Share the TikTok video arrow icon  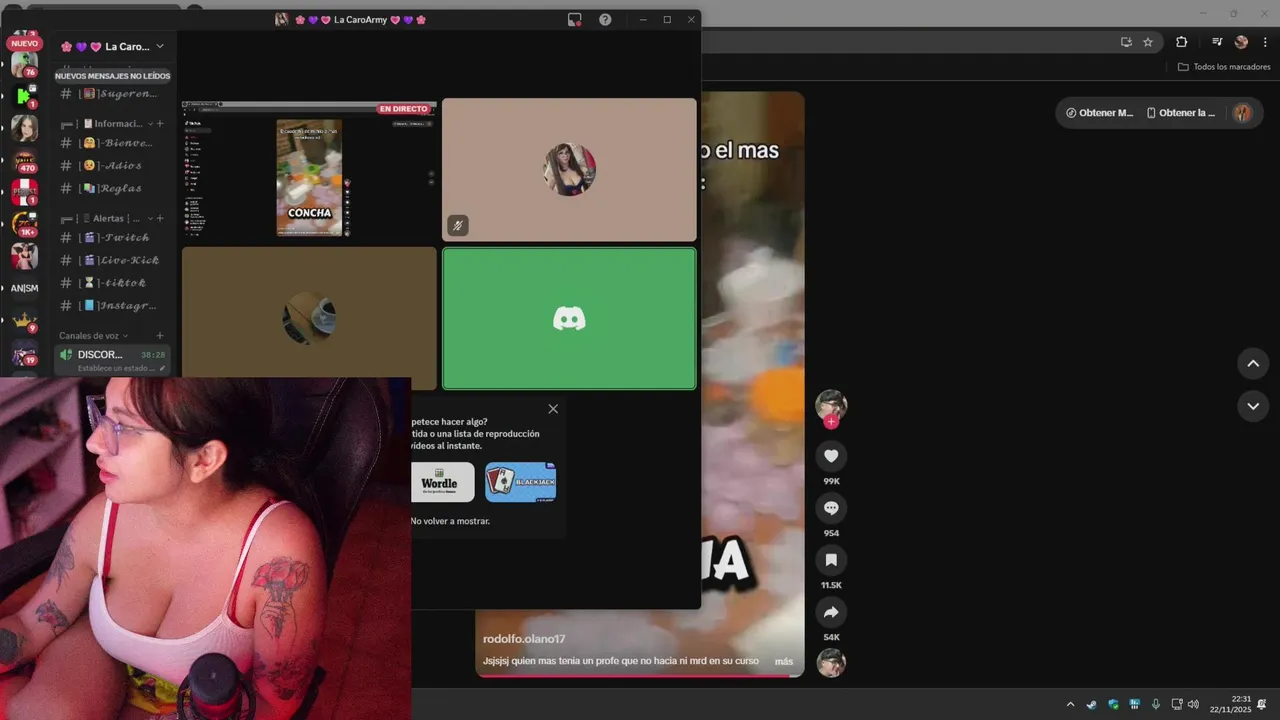point(831,612)
